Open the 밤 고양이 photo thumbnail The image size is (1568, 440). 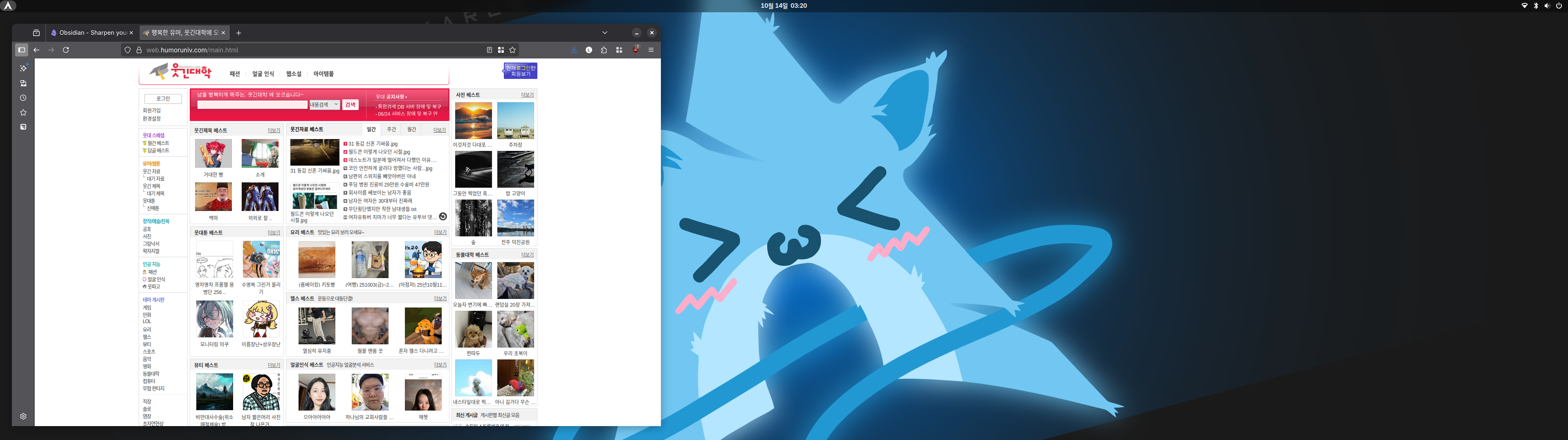[x=516, y=169]
